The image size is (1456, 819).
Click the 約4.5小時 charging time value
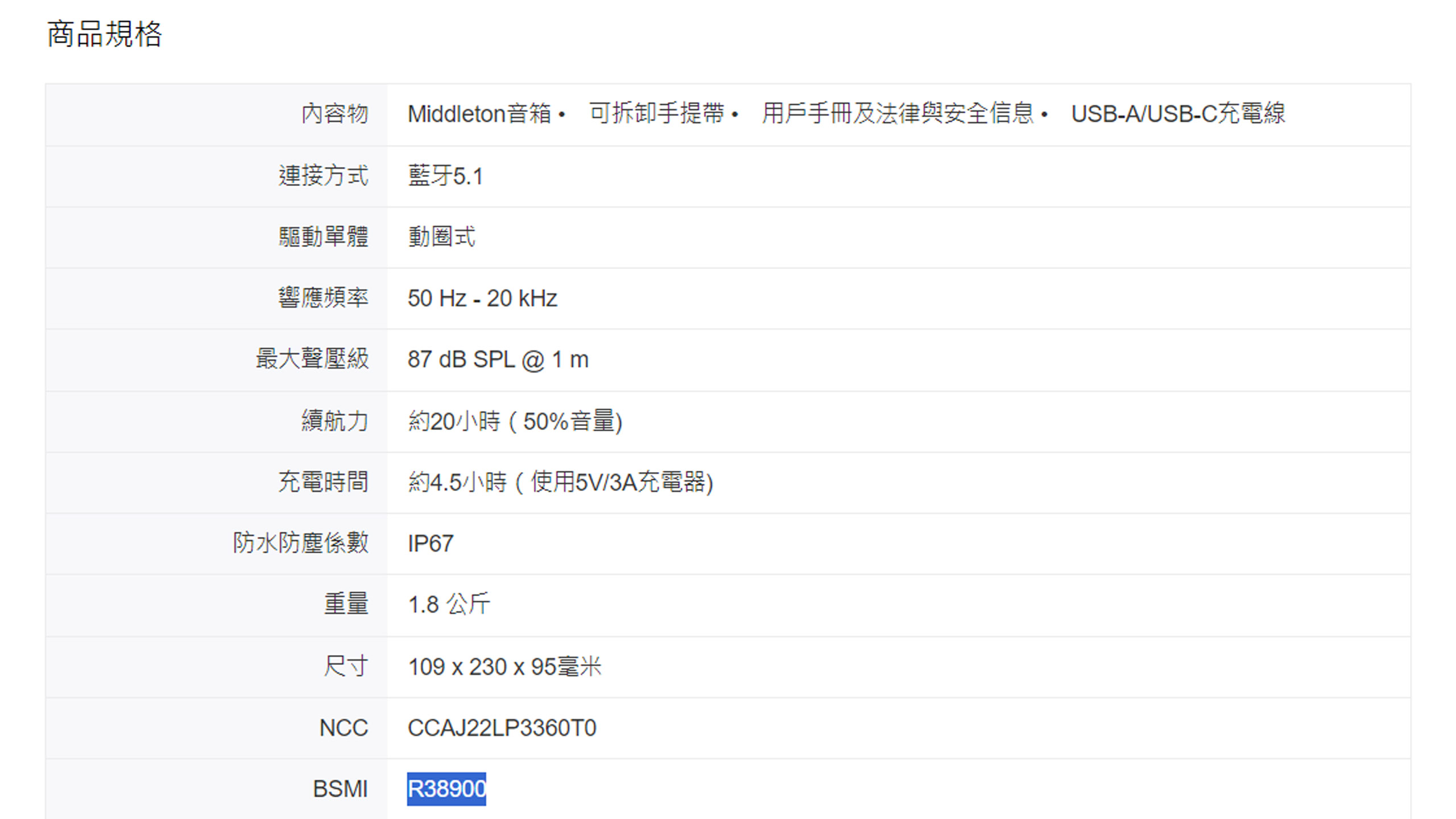(560, 482)
